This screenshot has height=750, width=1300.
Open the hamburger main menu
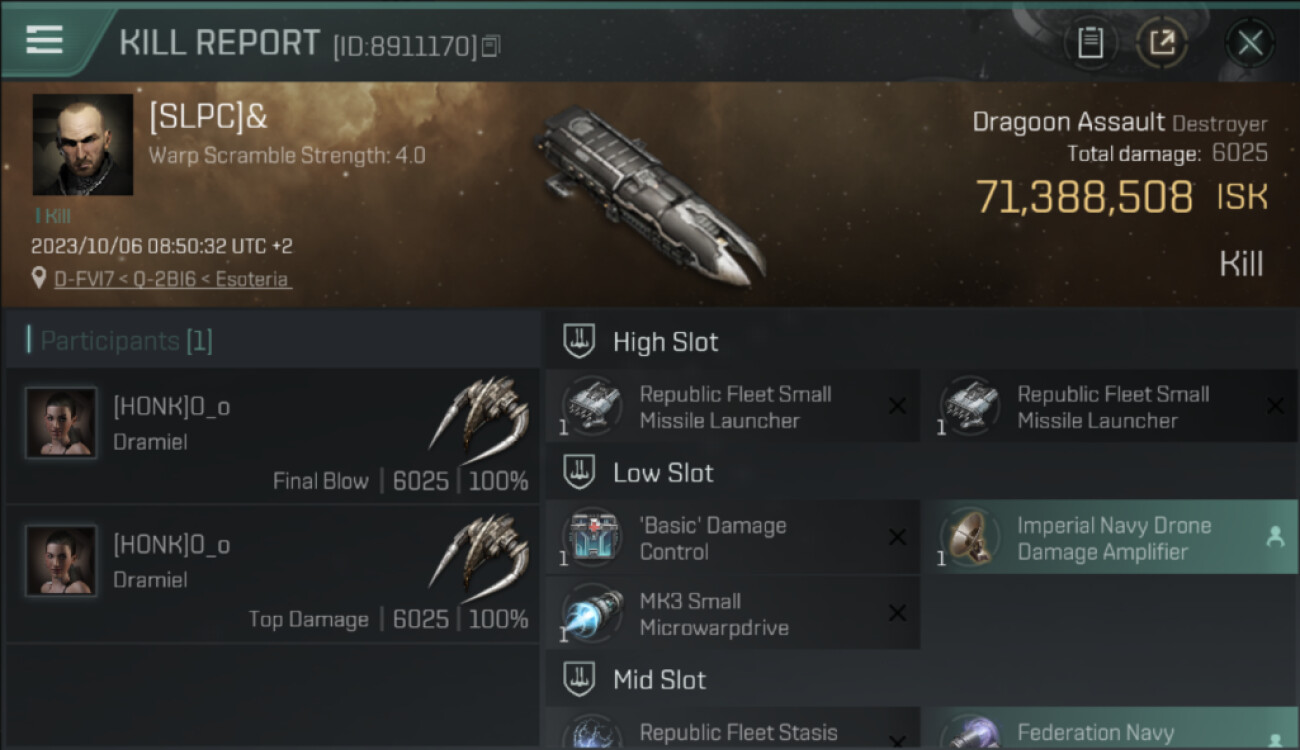[45, 41]
